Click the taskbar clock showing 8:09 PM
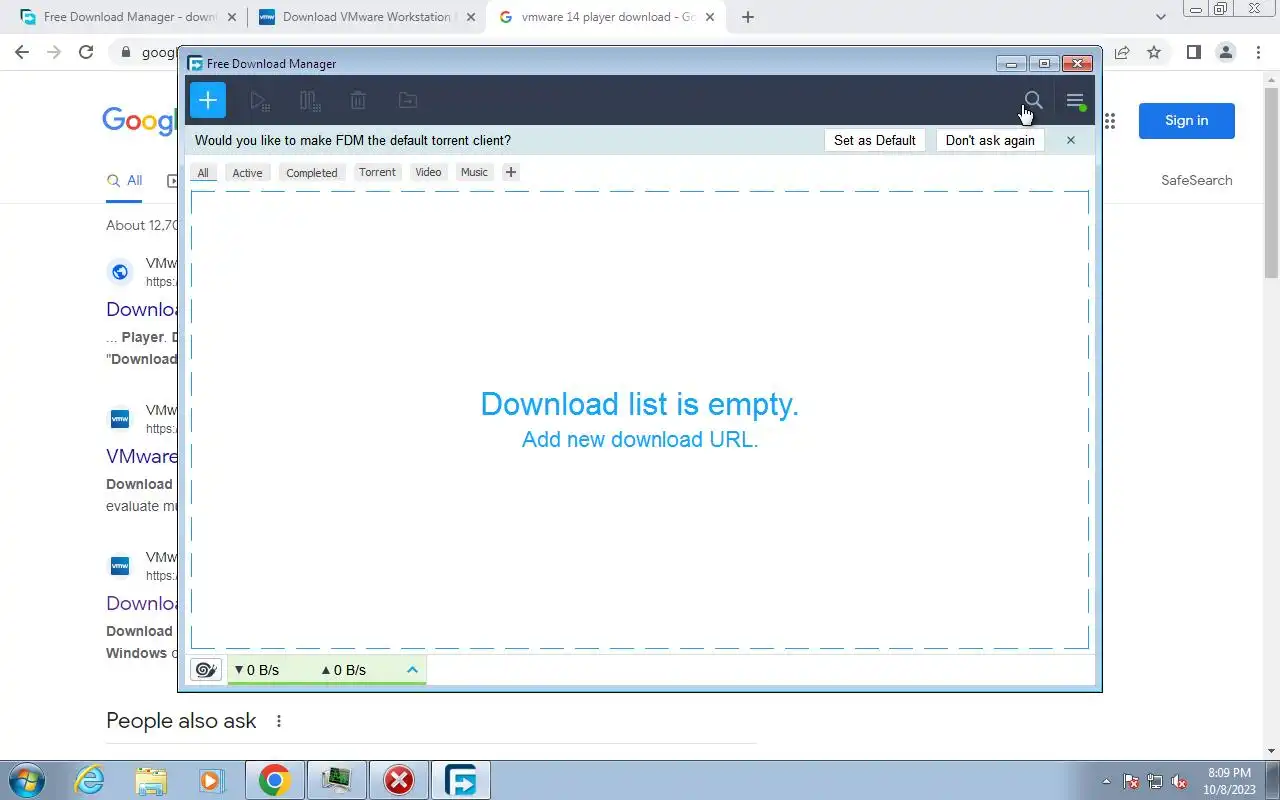1280x800 pixels. tap(1230, 780)
